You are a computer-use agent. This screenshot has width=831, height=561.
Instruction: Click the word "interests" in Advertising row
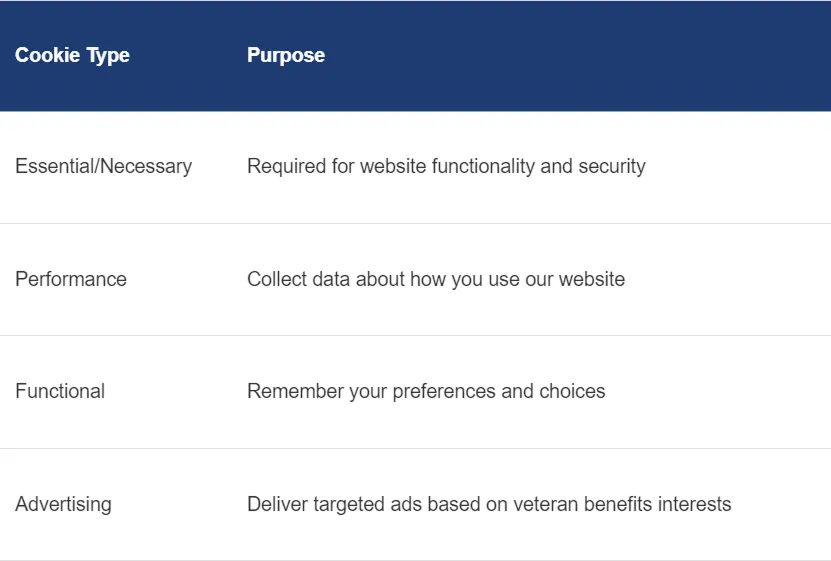pyautogui.click(x=696, y=504)
